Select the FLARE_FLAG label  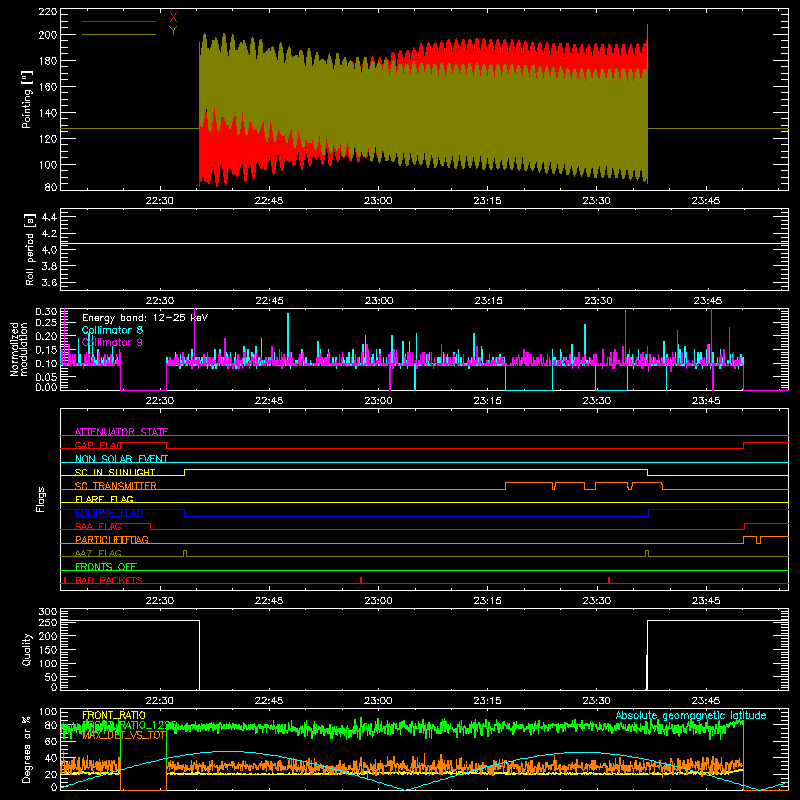[x=104, y=499]
